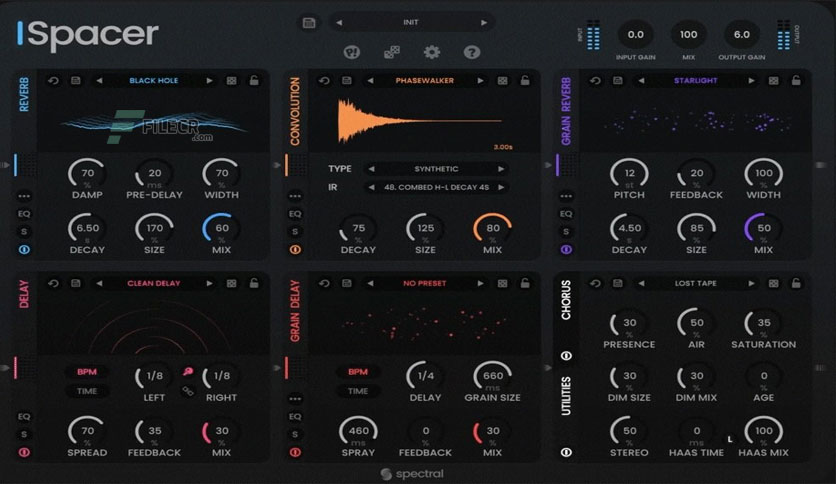The height and width of the screenshot is (484, 836).
Task: Toggle the Convolution power button
Action: point(295,249)
